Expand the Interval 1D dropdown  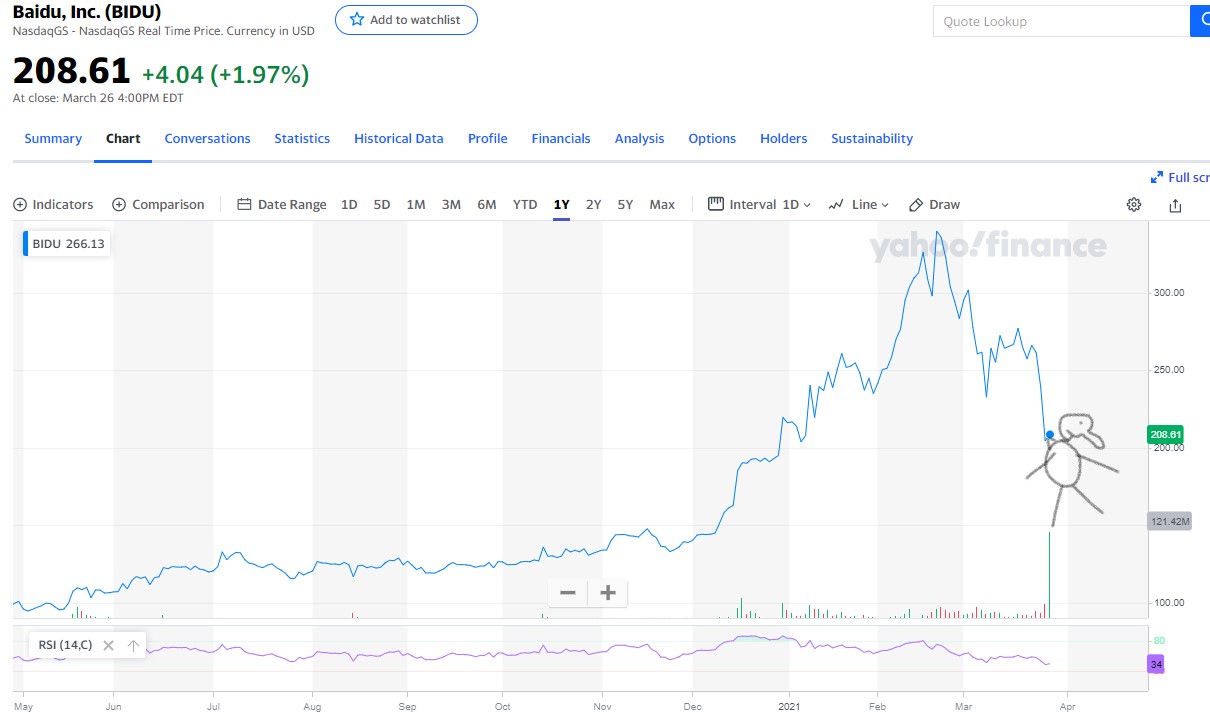[760, 205]
